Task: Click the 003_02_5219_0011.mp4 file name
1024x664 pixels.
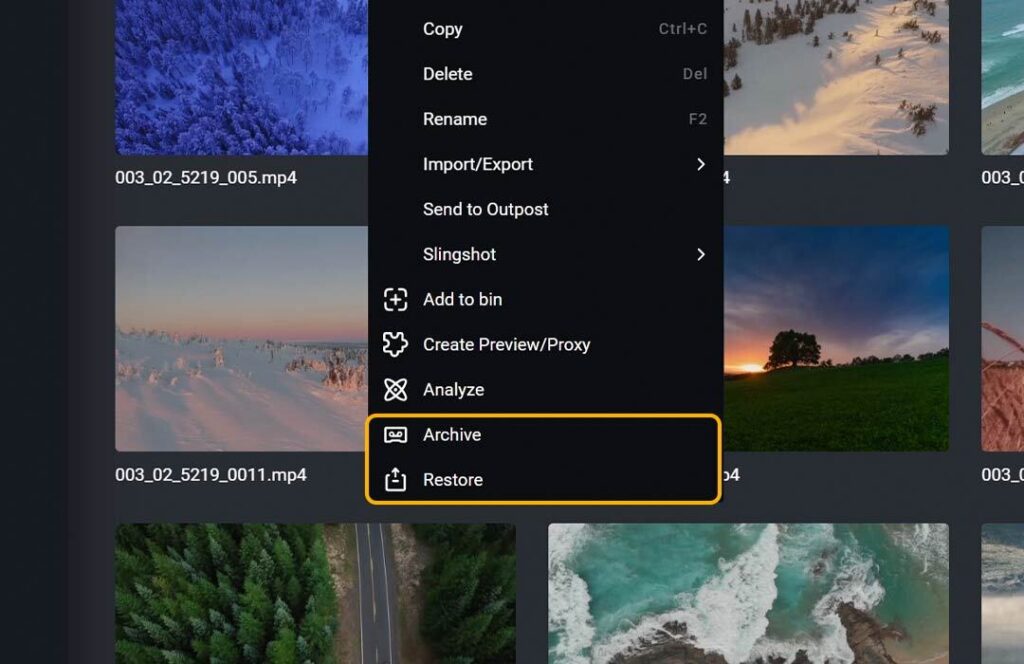Action: pyautogui.click(x=210, y=474)
